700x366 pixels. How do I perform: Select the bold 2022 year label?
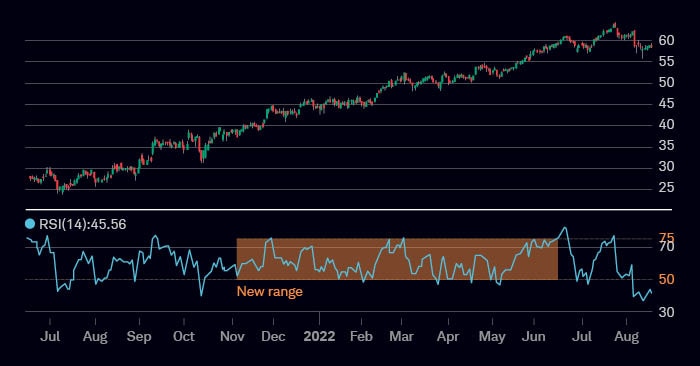[319, 336]
